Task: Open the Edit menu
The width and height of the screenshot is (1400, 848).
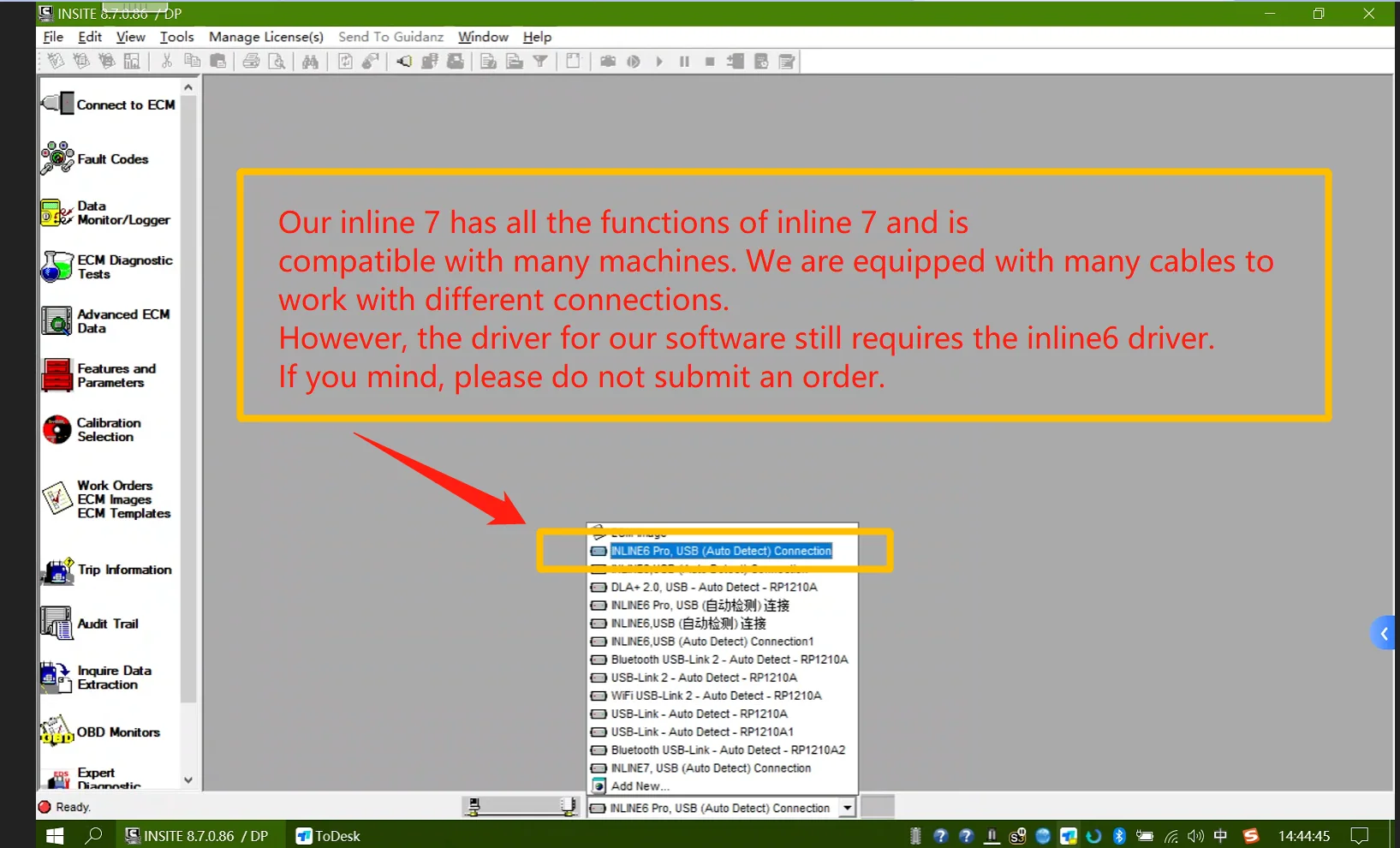Action: pos(90,37)
